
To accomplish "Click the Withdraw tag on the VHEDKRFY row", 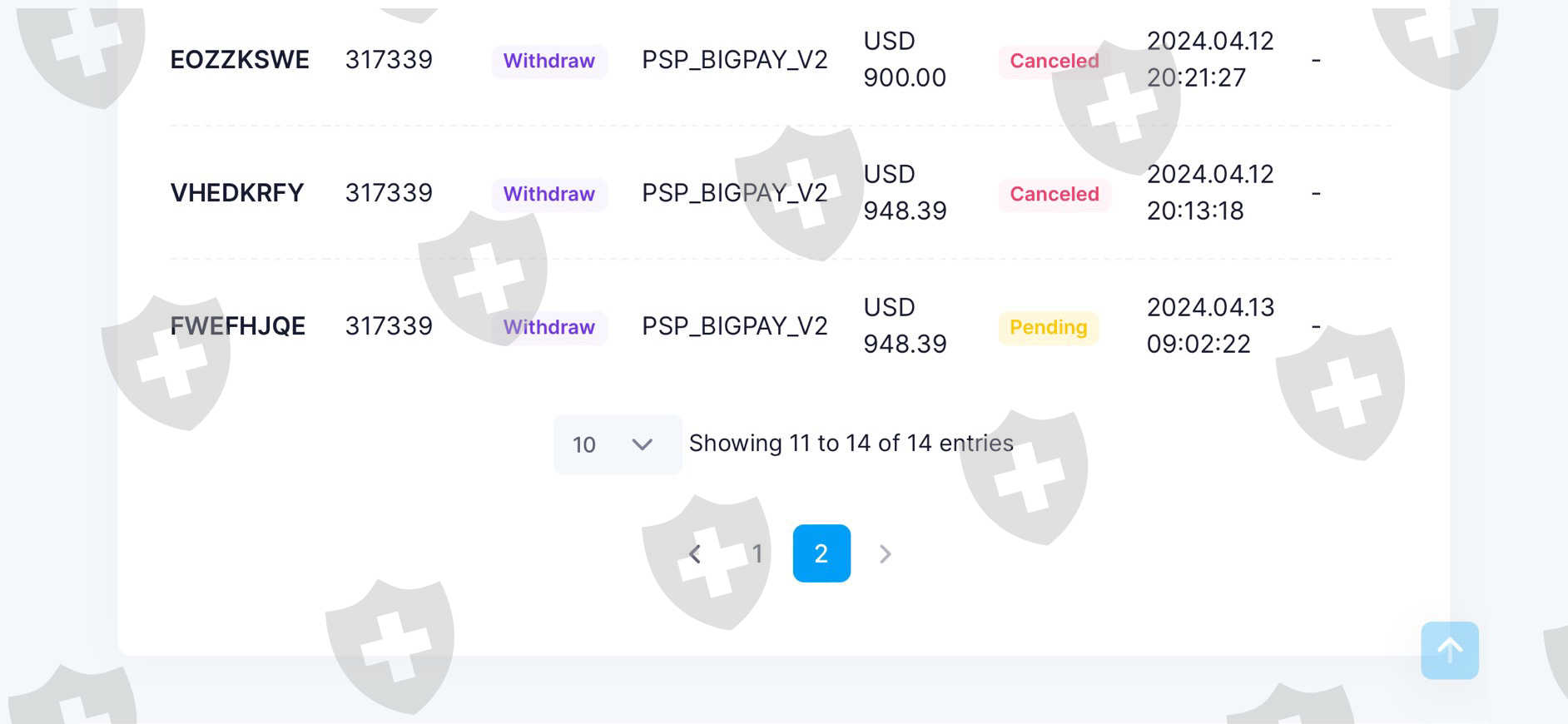I will click(548, 194).
